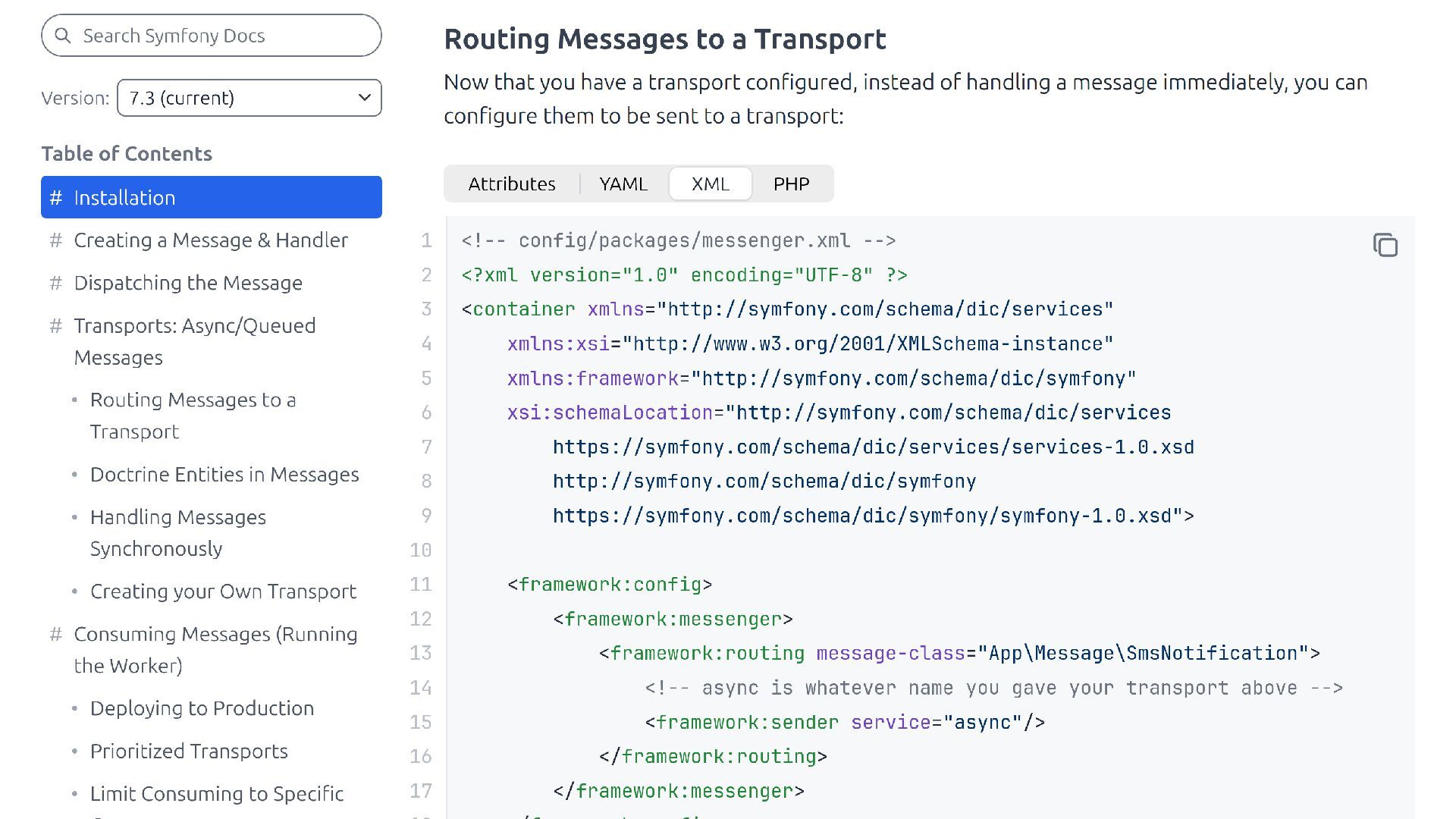The height and width of the screenshot is (819, 1456).
Task: Open Creating your Own Transport link
Action: click(x=223, y=591)
